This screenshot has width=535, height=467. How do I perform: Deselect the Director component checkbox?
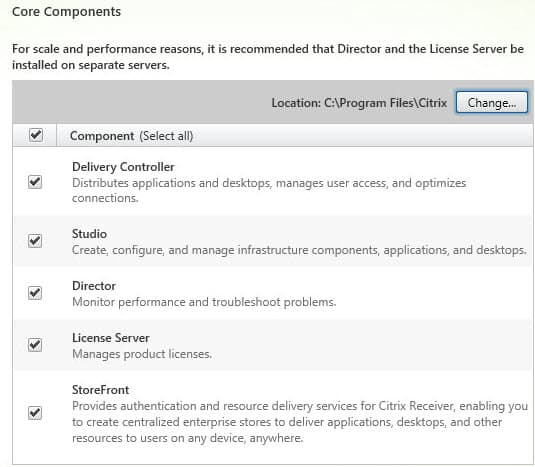coord(35,293)
